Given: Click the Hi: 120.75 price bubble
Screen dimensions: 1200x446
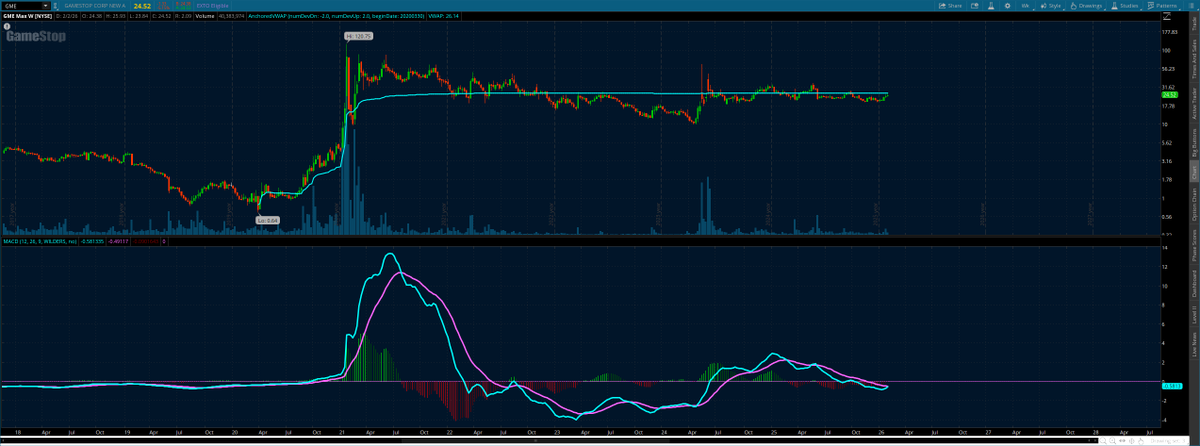Looking at the screenshot, I should (359, 36).
